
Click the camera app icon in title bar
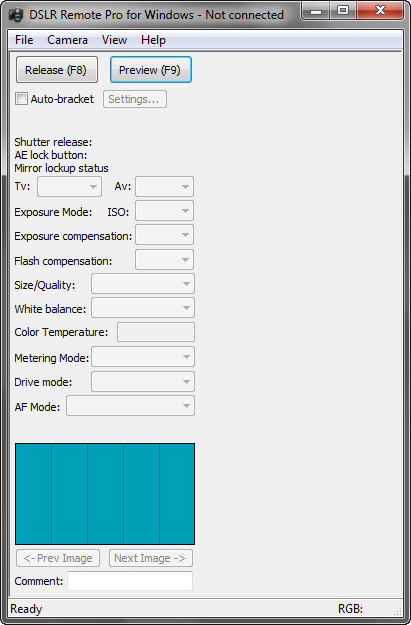(x=16, y=16)
